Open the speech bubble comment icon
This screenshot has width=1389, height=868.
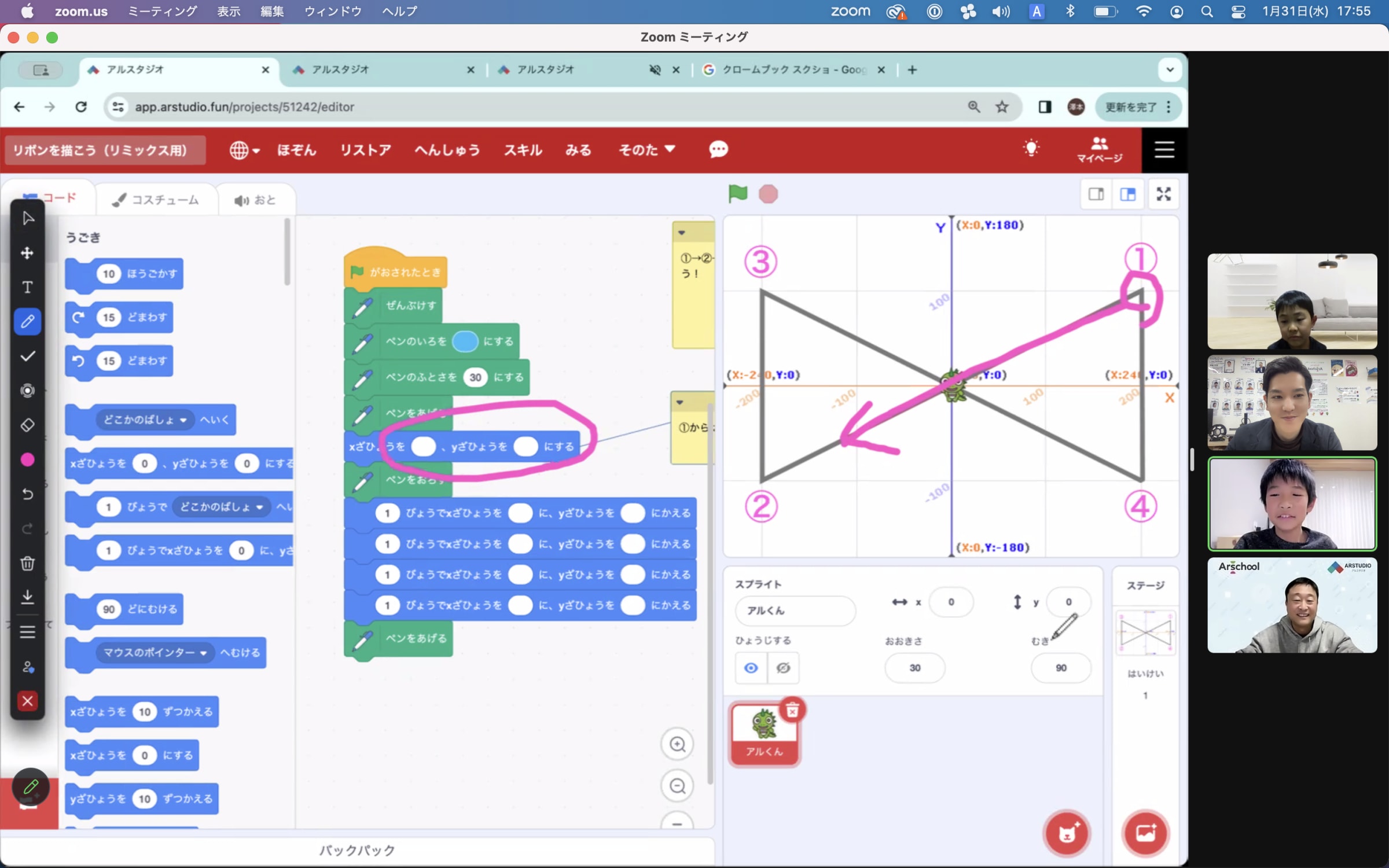click(x=718, y=150)
